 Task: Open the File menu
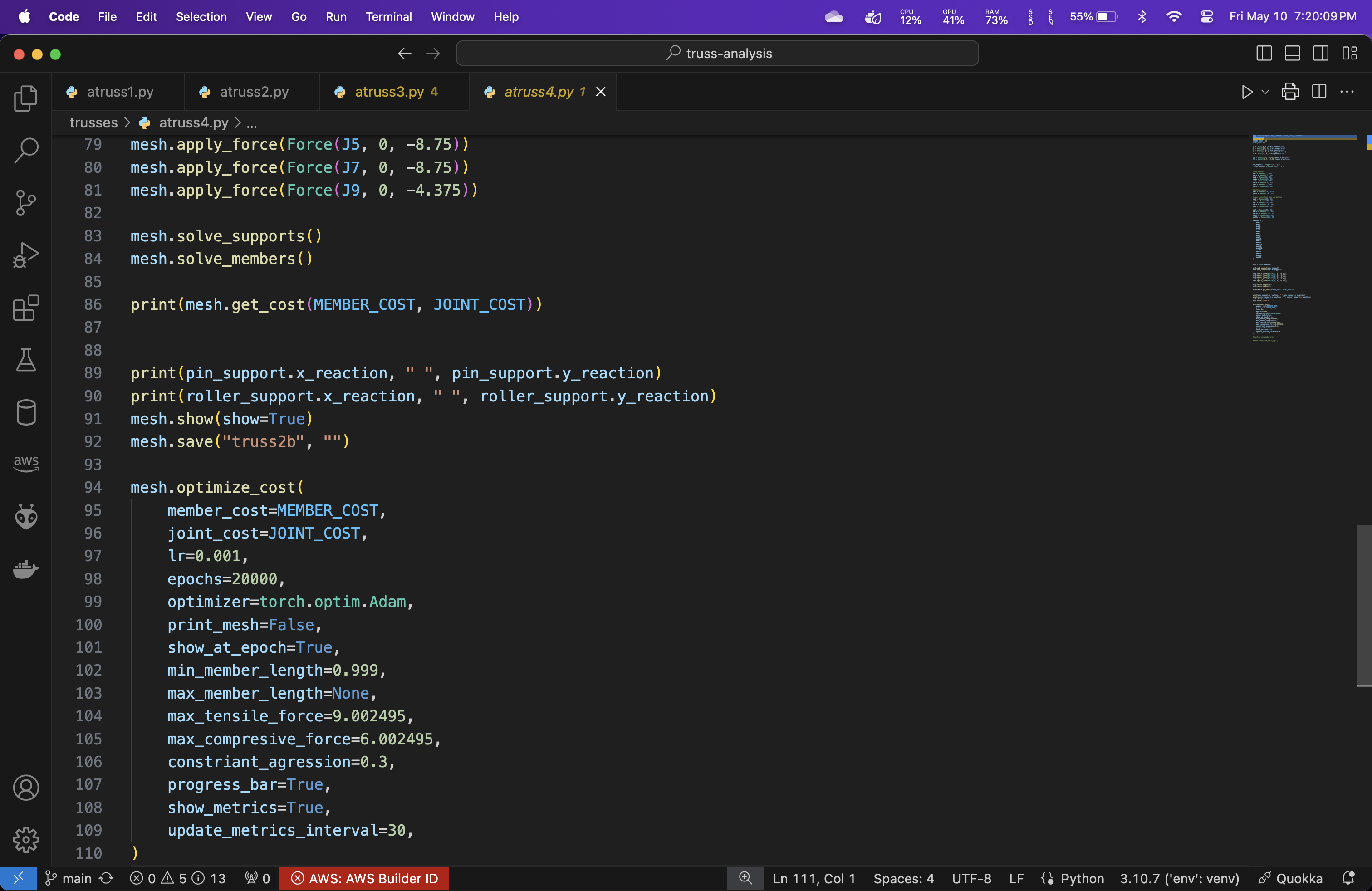(x=107, y=17)
